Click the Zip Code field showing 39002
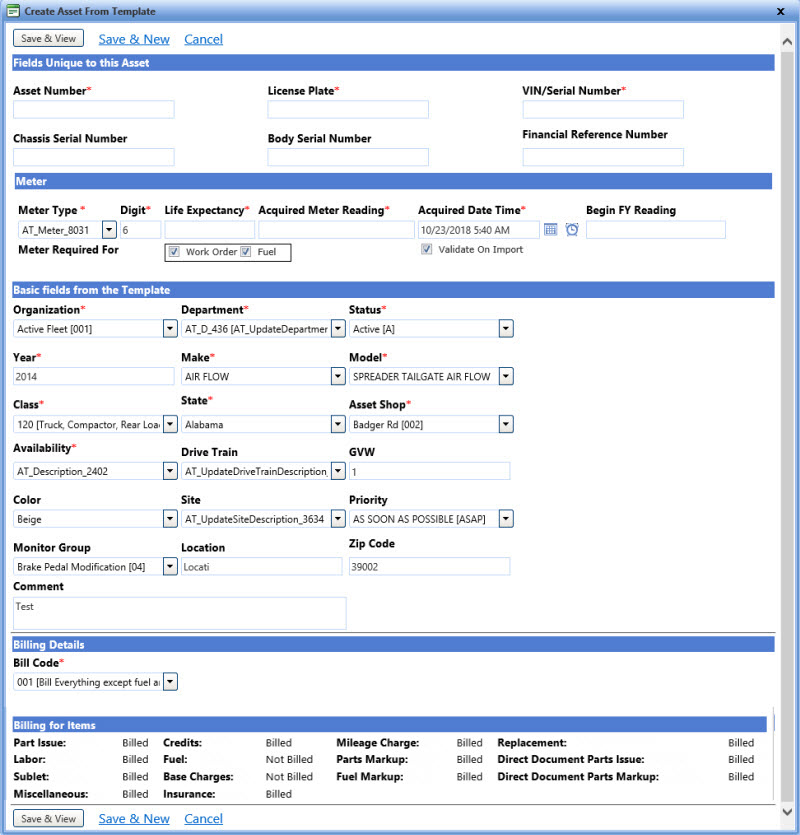The height and width of the screenshot is (835, 800). pos(430,567)
